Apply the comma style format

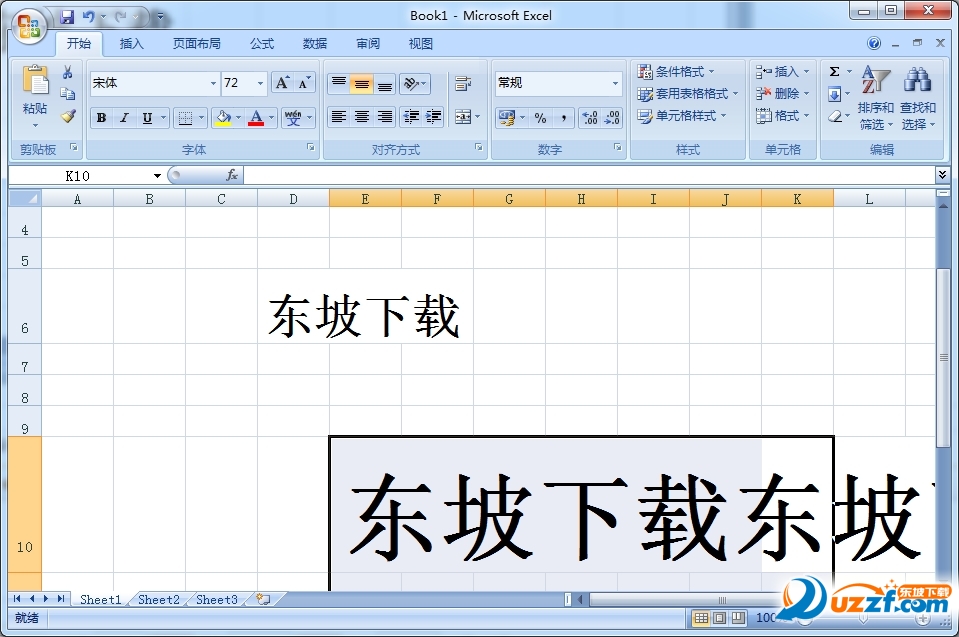563,117
